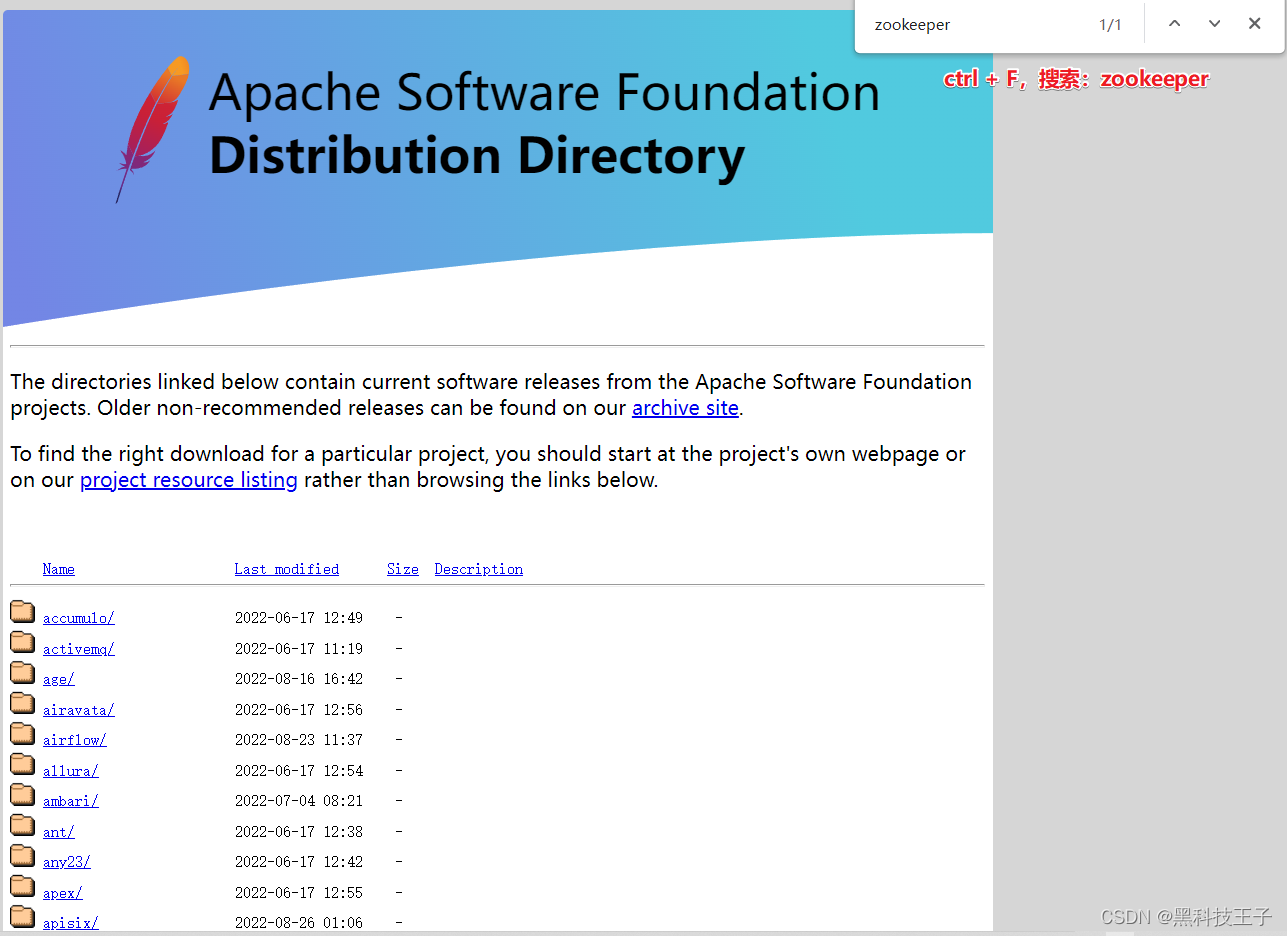Open the archive site link
This screenshot has width=1287, height=936.
pyautogui.click(x=685, y=408)
